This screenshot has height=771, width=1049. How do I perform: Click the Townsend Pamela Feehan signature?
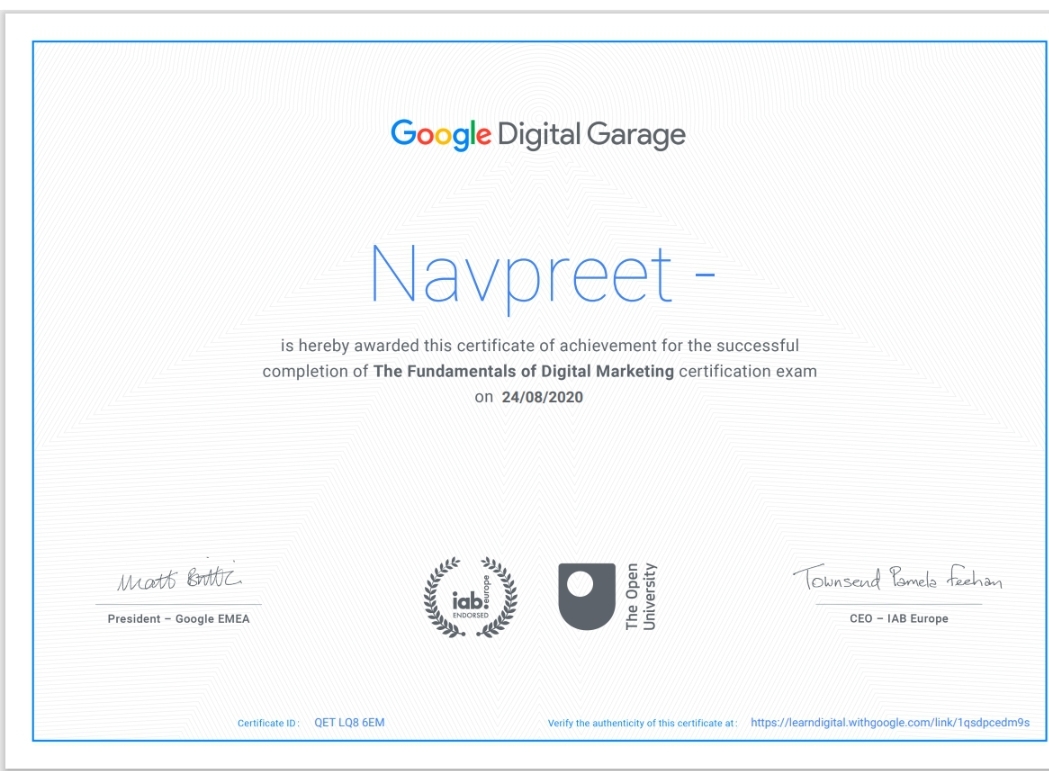point(898,577)
